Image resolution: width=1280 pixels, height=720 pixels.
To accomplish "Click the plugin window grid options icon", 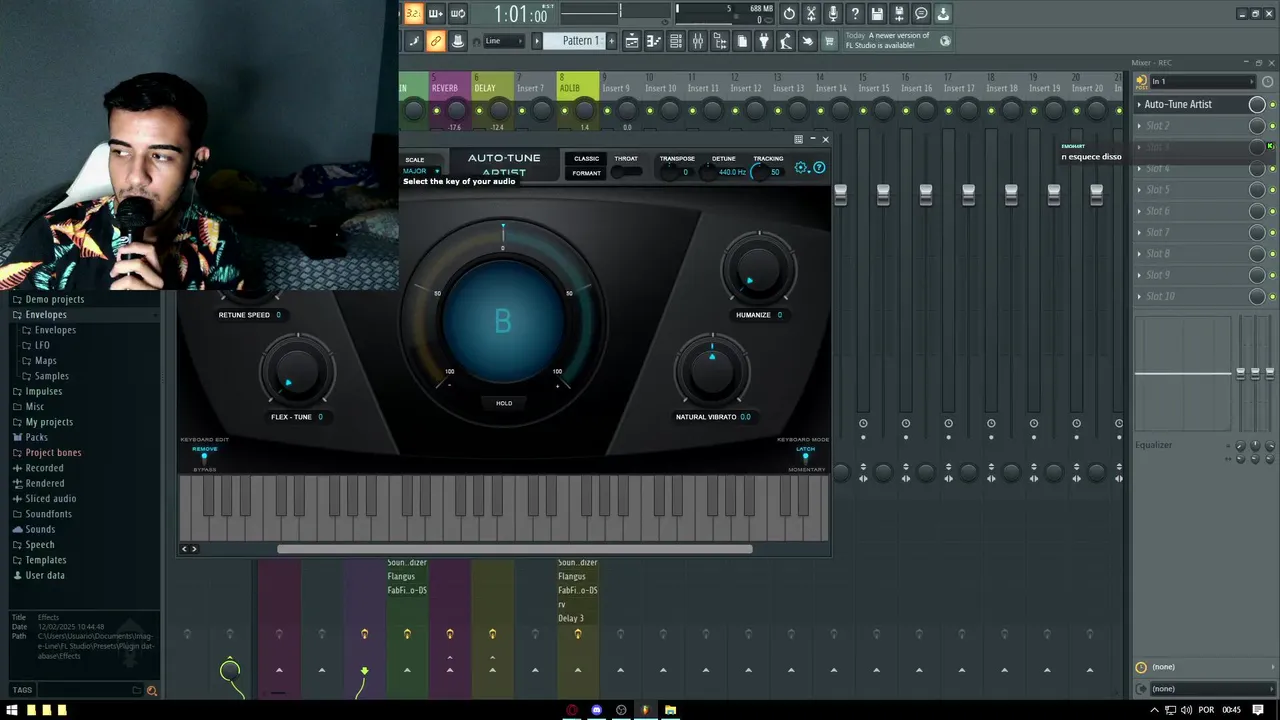I will tap(798, 139).
